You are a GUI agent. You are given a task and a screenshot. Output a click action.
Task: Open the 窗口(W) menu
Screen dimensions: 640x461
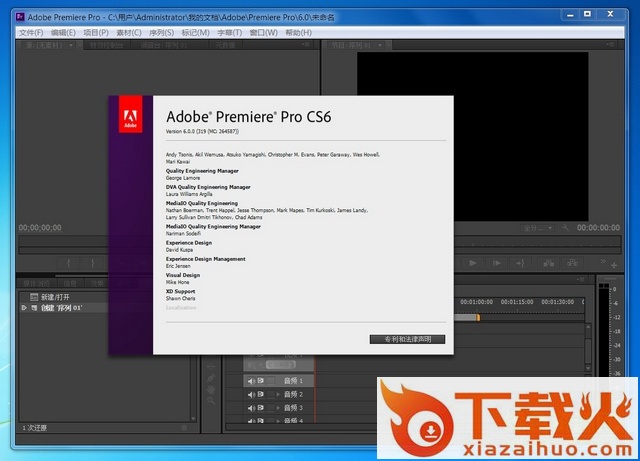click(x=264, y=33)
